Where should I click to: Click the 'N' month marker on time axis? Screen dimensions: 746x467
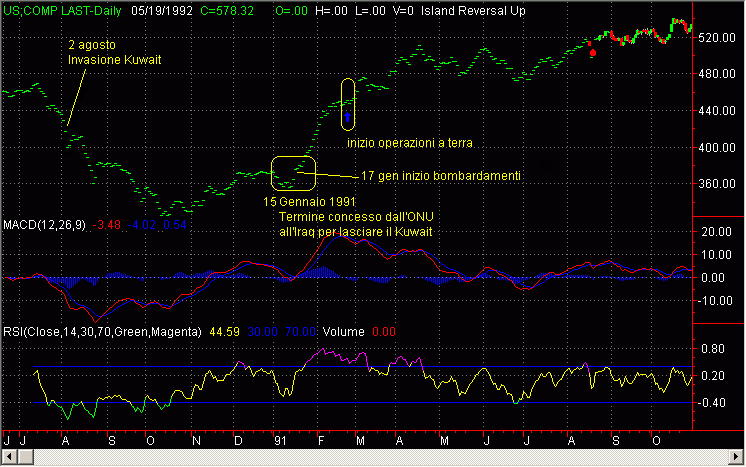(196, 440)
